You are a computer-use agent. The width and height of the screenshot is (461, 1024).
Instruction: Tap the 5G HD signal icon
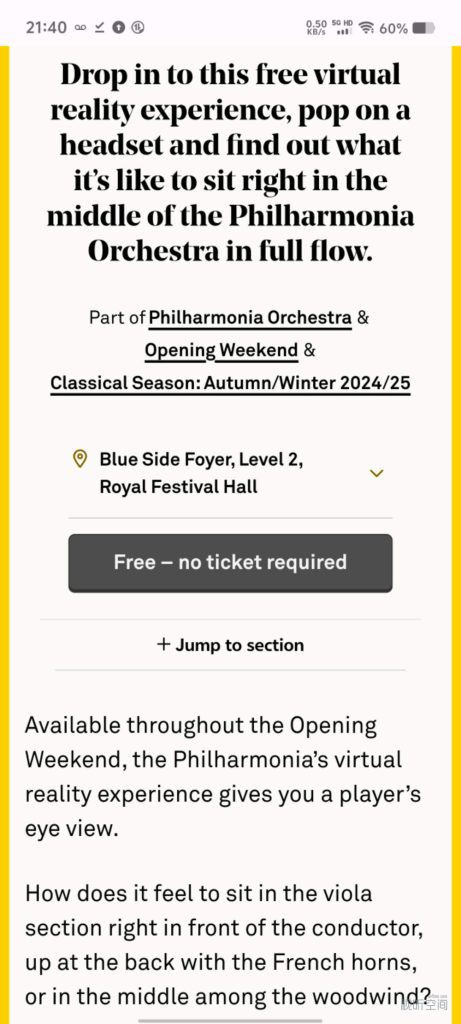342,27
